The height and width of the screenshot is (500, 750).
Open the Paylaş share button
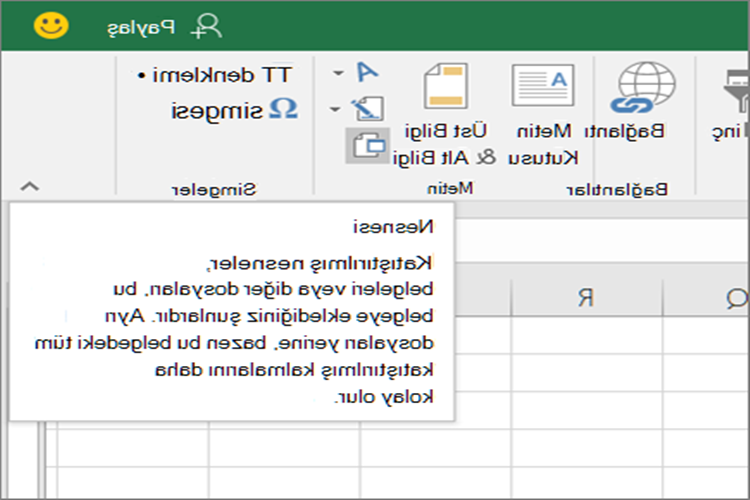click(x=164, y=27)
